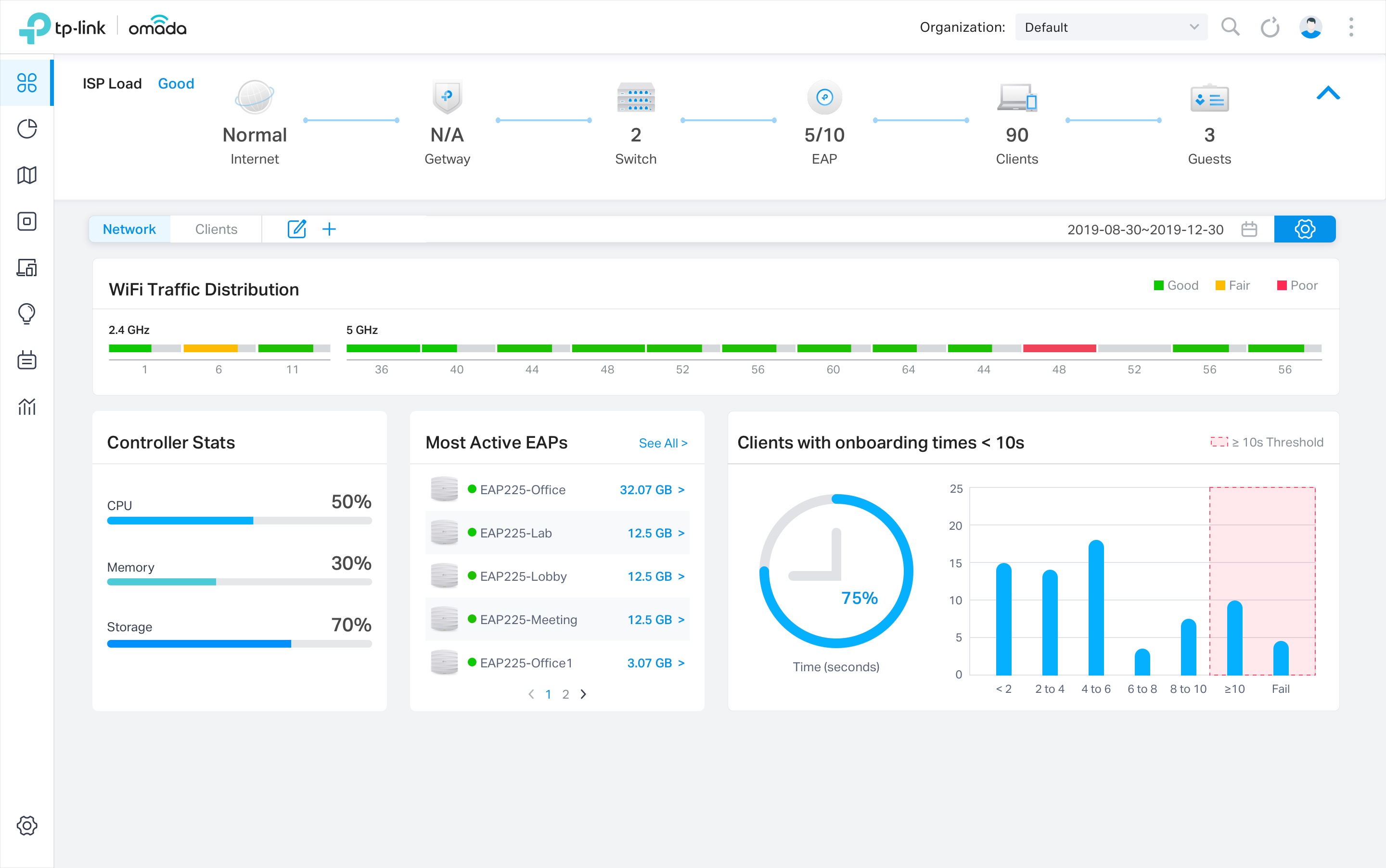1386x868 pixels.
Task: Click the ≥ 10s Threshold legend
Action: [x=1267, y=442]
